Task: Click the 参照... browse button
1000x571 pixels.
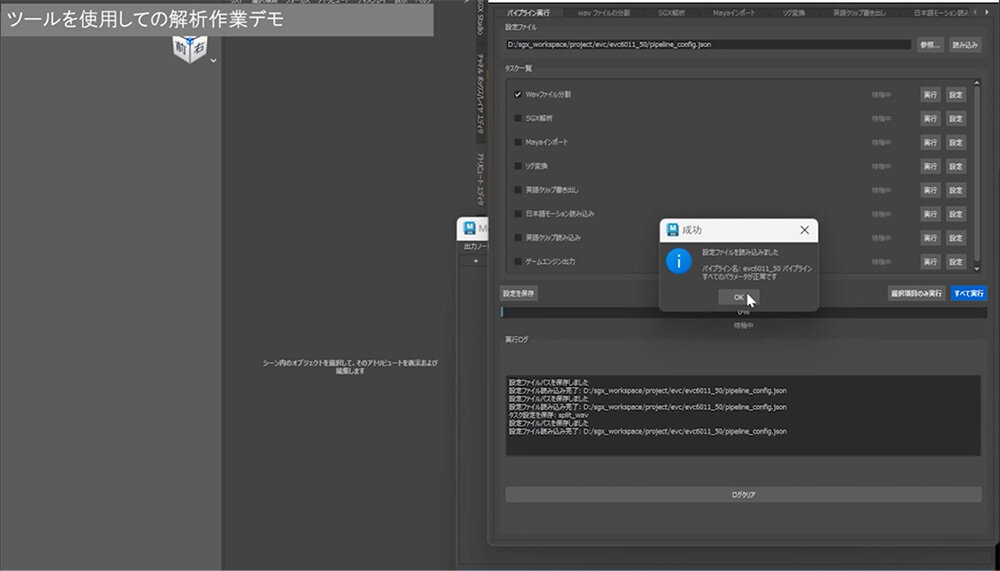Action: (x=930, y=45)
